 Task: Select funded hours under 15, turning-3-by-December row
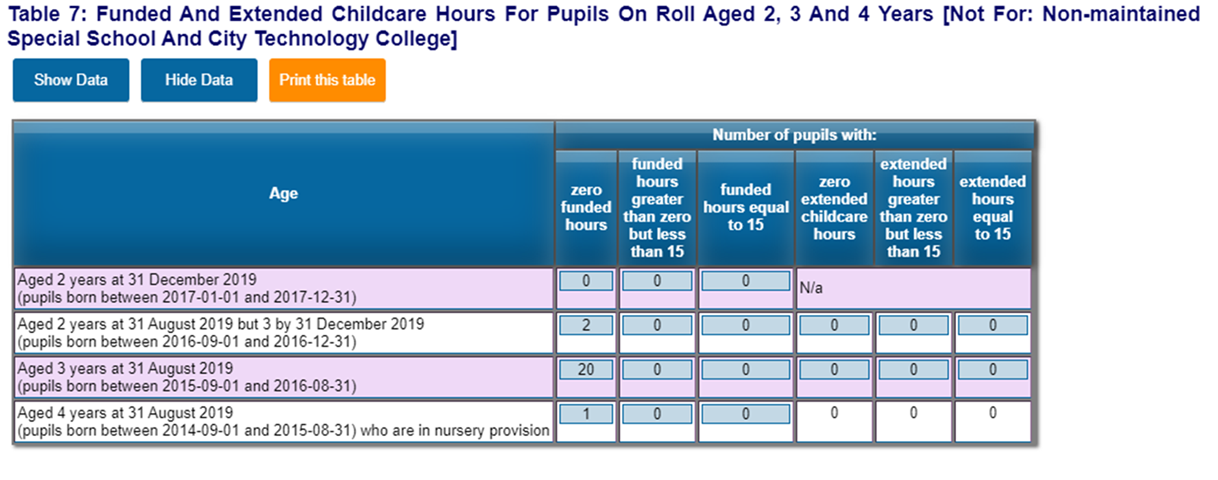click(657, 326)
